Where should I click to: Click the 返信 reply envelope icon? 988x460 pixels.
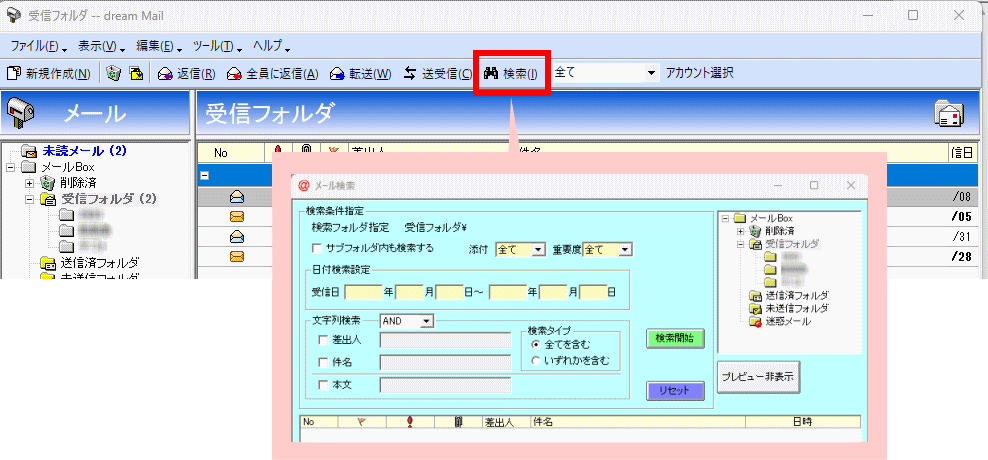tap(165, 73)
